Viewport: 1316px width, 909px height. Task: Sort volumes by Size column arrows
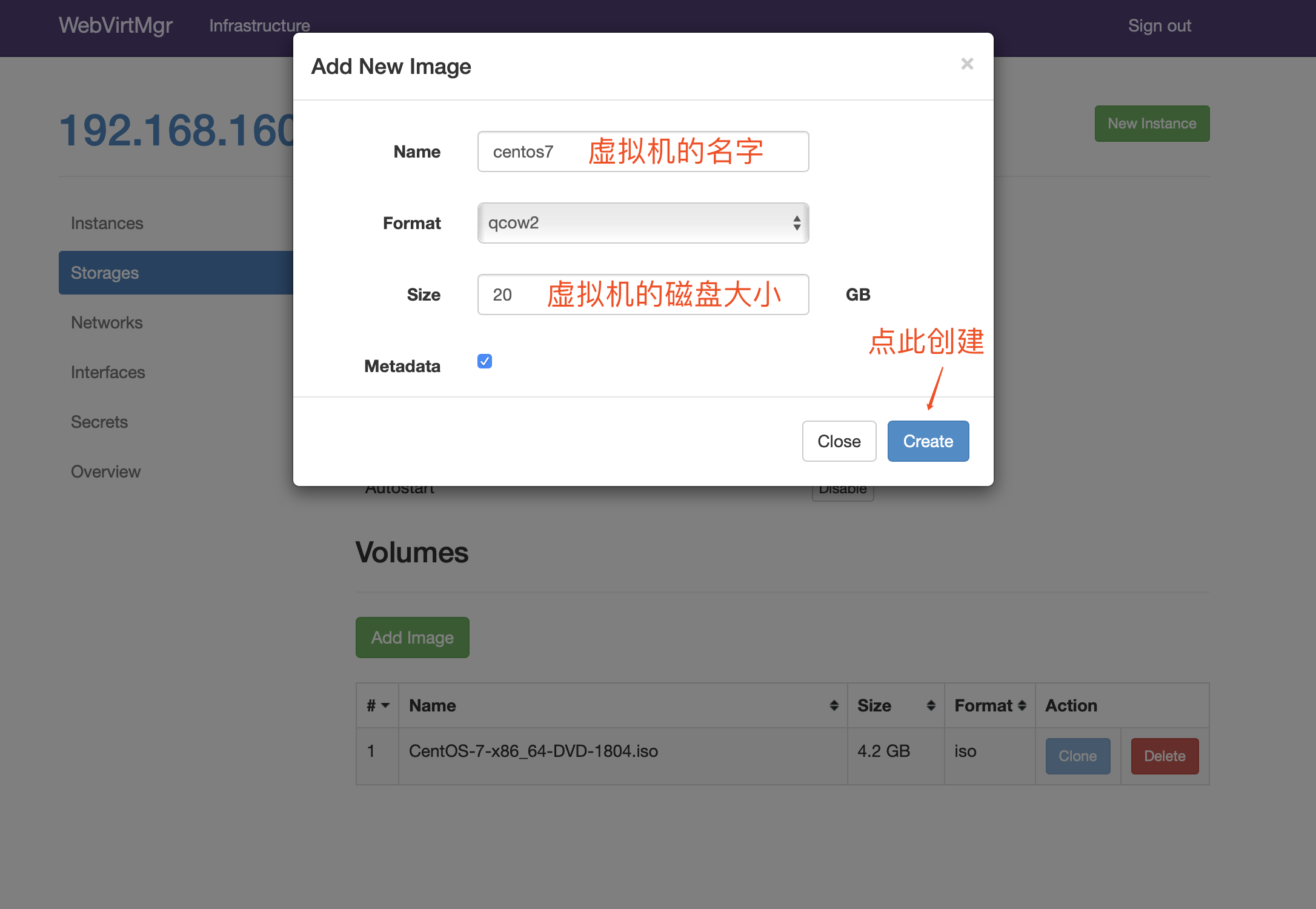coord(931,705)
